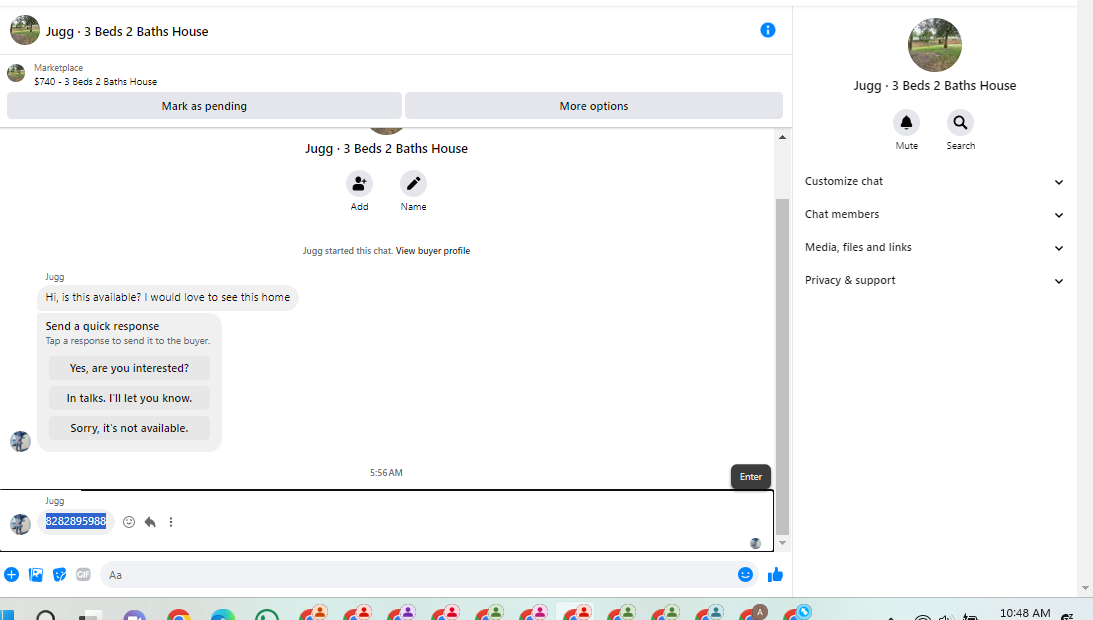Click the seen-by tiny avatar under the message
The width and height of the screenshot is (1093, 620).
point(755,543)
